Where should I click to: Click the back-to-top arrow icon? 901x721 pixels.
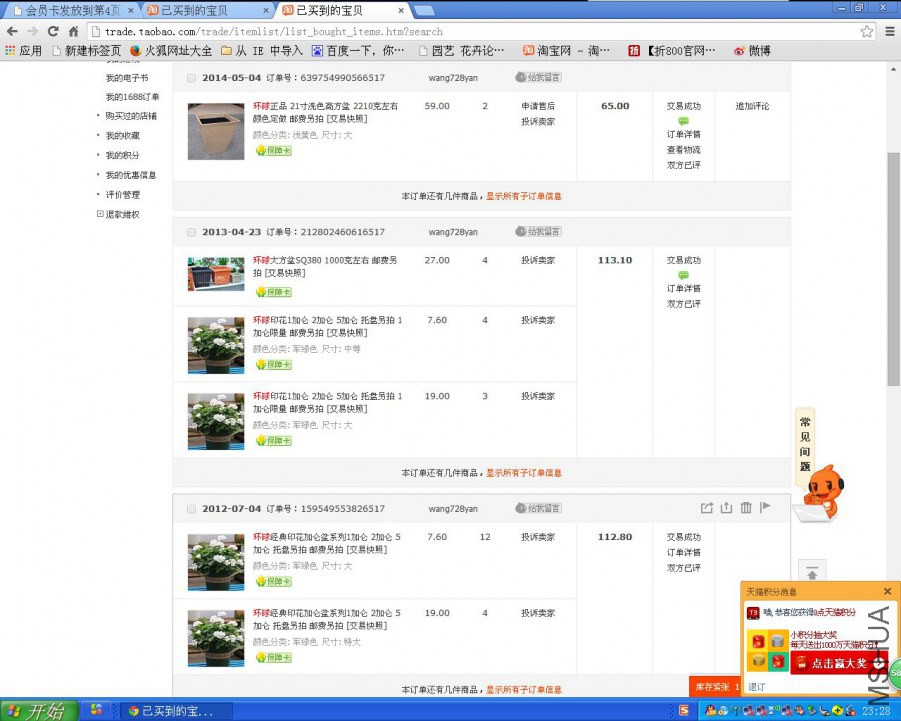coord(812,574)
